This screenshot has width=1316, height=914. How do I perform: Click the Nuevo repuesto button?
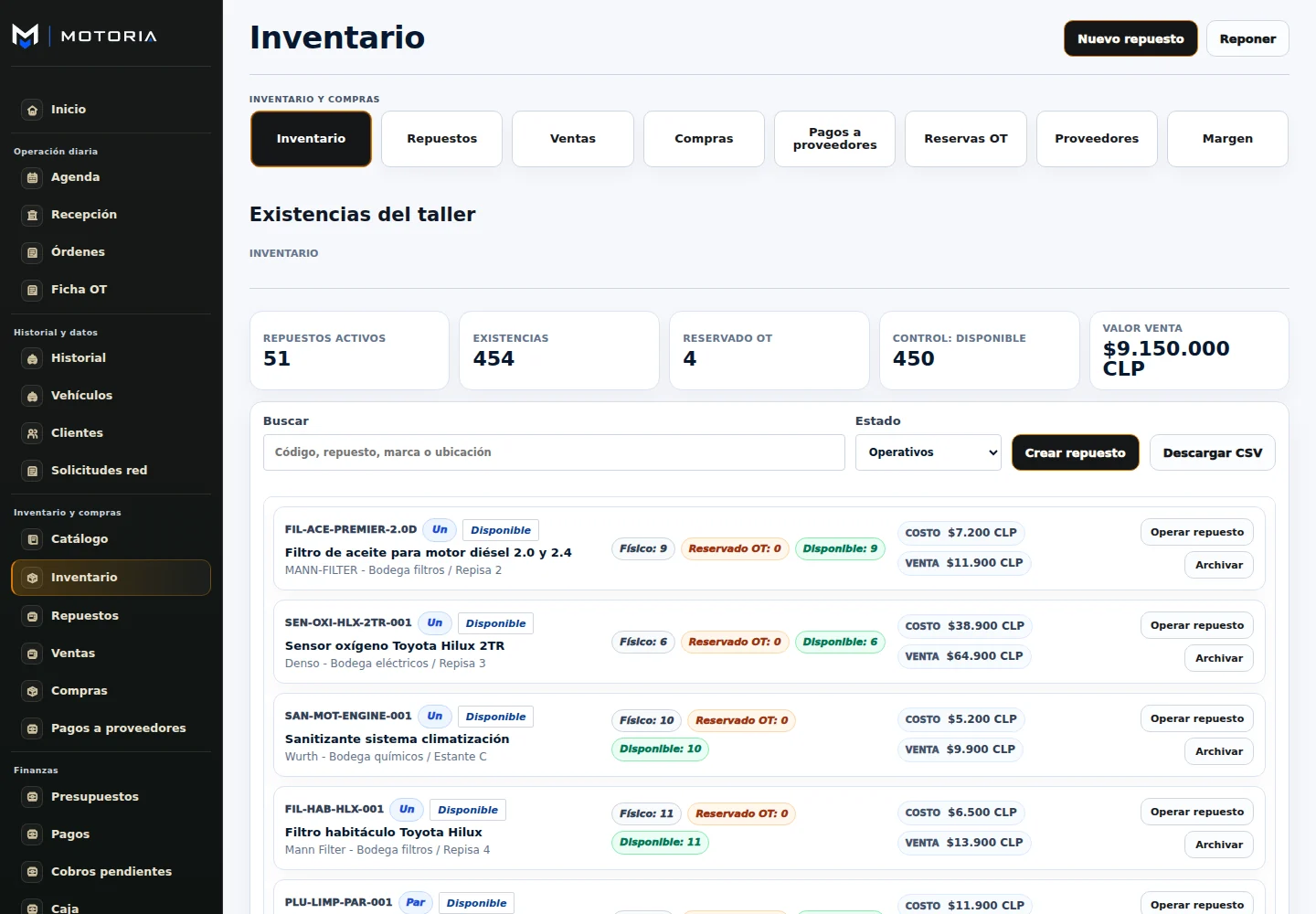1130,38
